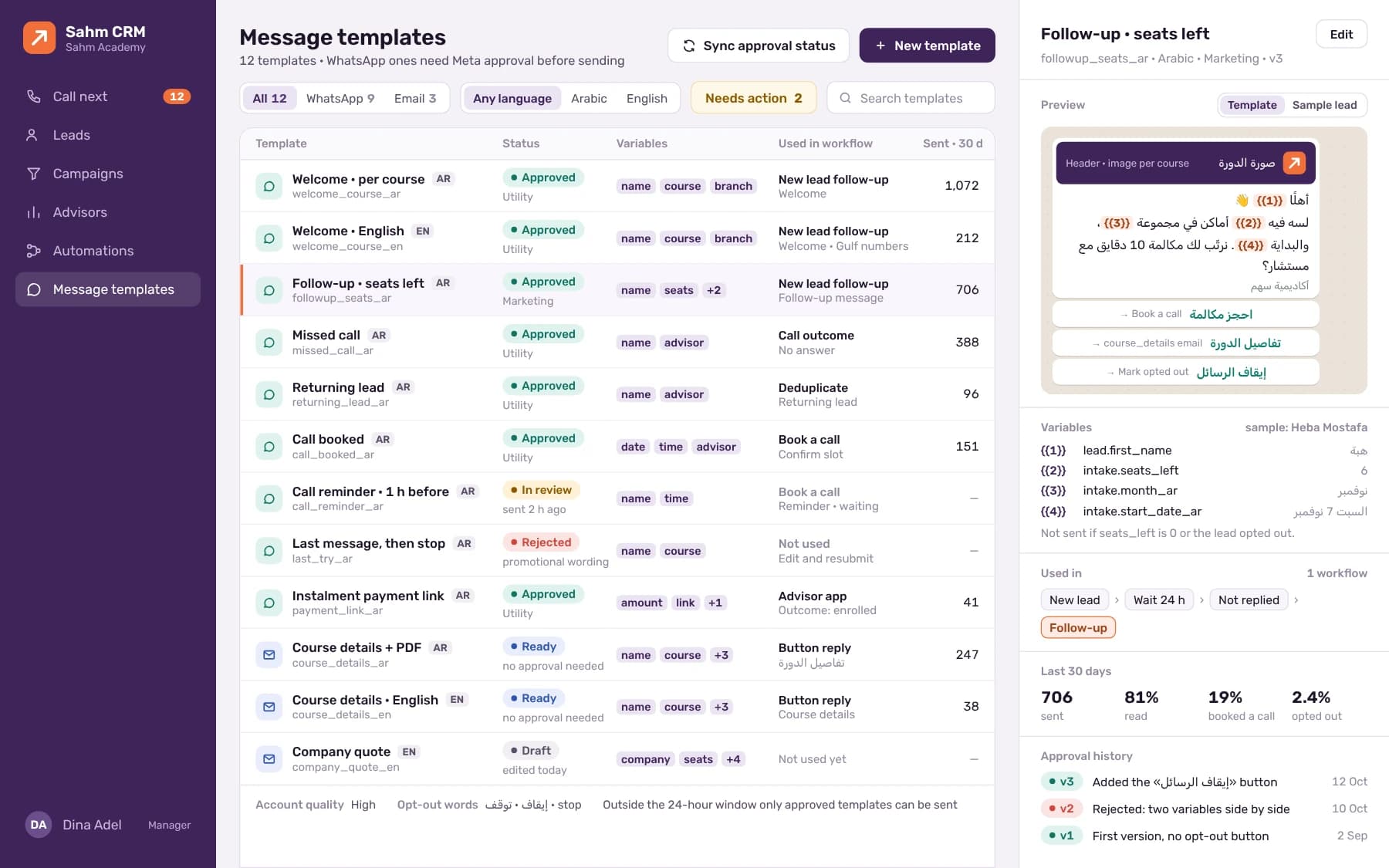1389x868 pixels.
Task: Click the Search templates field
Action: coord(911,98)
